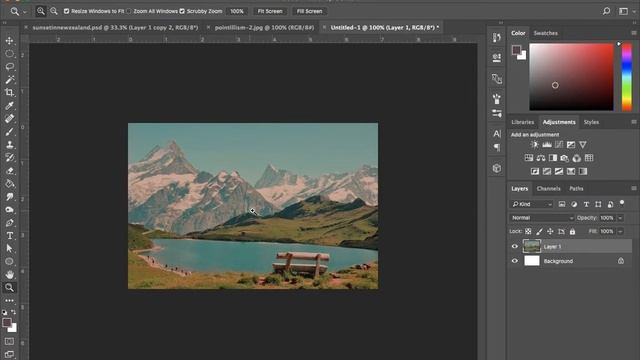Screen dimensions: 640x360
Task: Click the Zoom Out magnifier in options bar
Action: coord(54,11)
